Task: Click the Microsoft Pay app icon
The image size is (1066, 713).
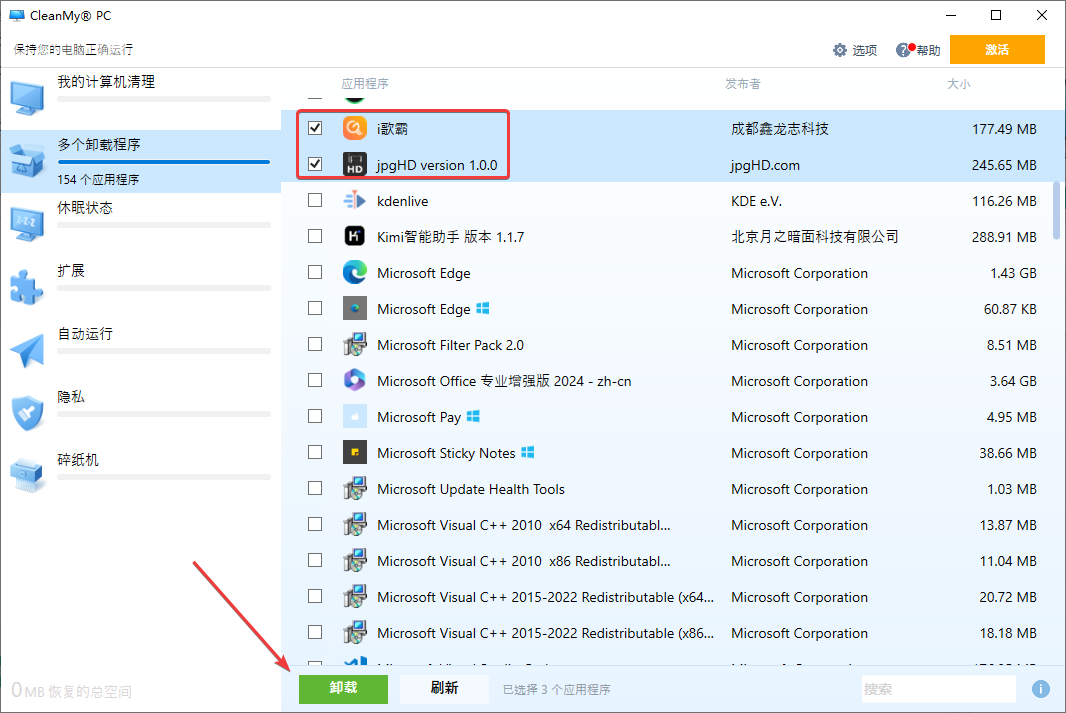Action: pos(354,417)
